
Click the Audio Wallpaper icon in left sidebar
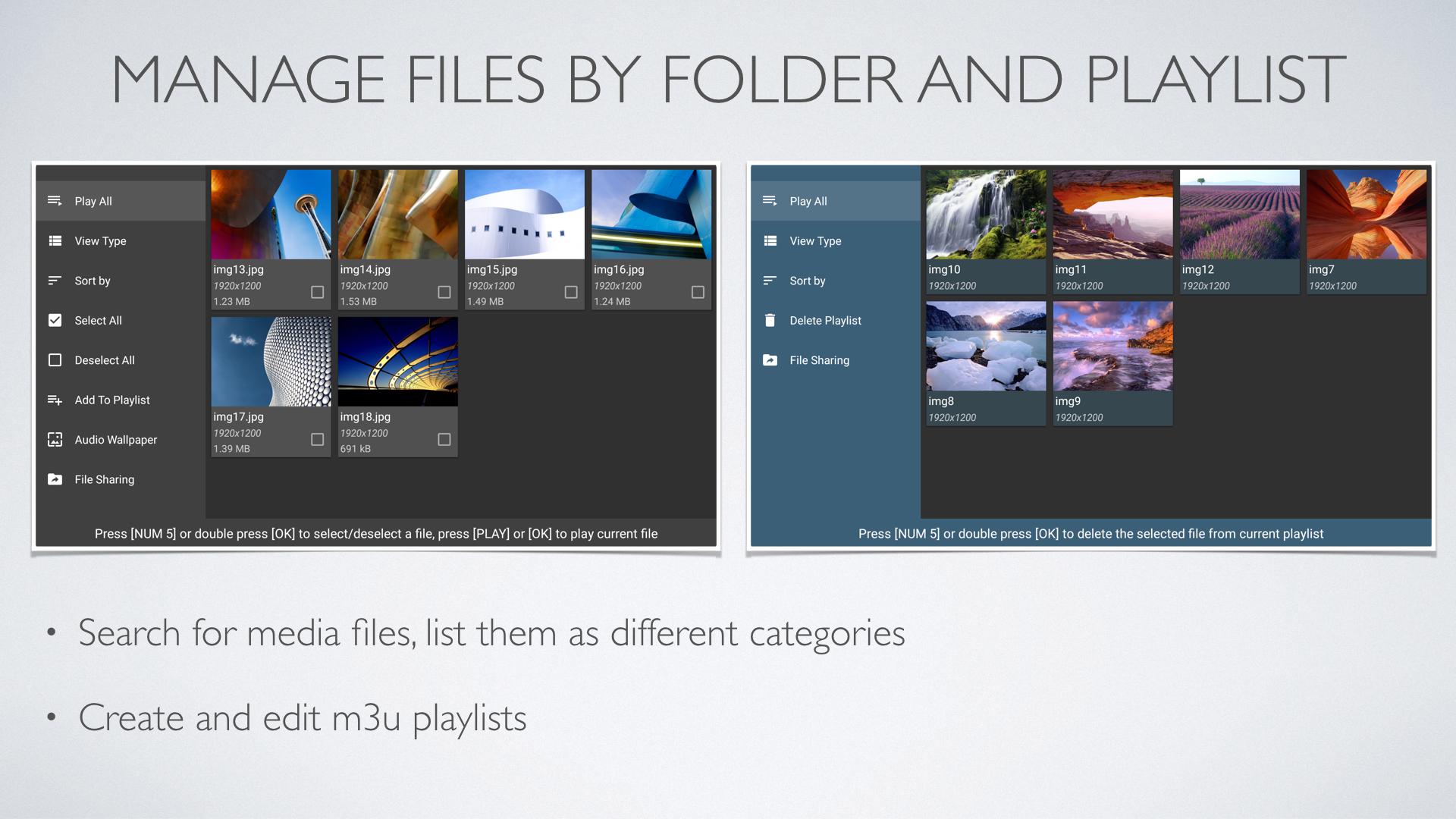coord(55,440)
